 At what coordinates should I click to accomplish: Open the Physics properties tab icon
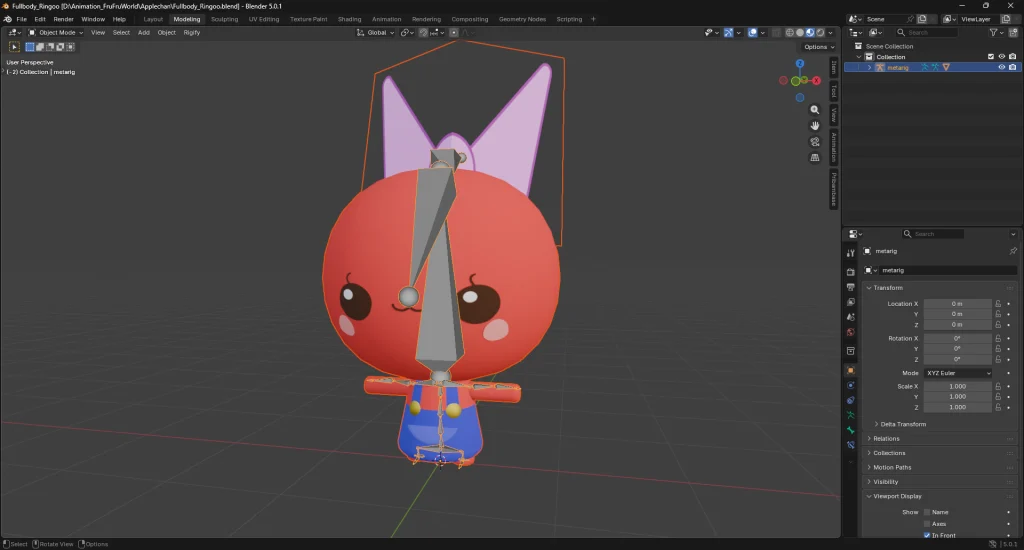(x=850, y=385)
